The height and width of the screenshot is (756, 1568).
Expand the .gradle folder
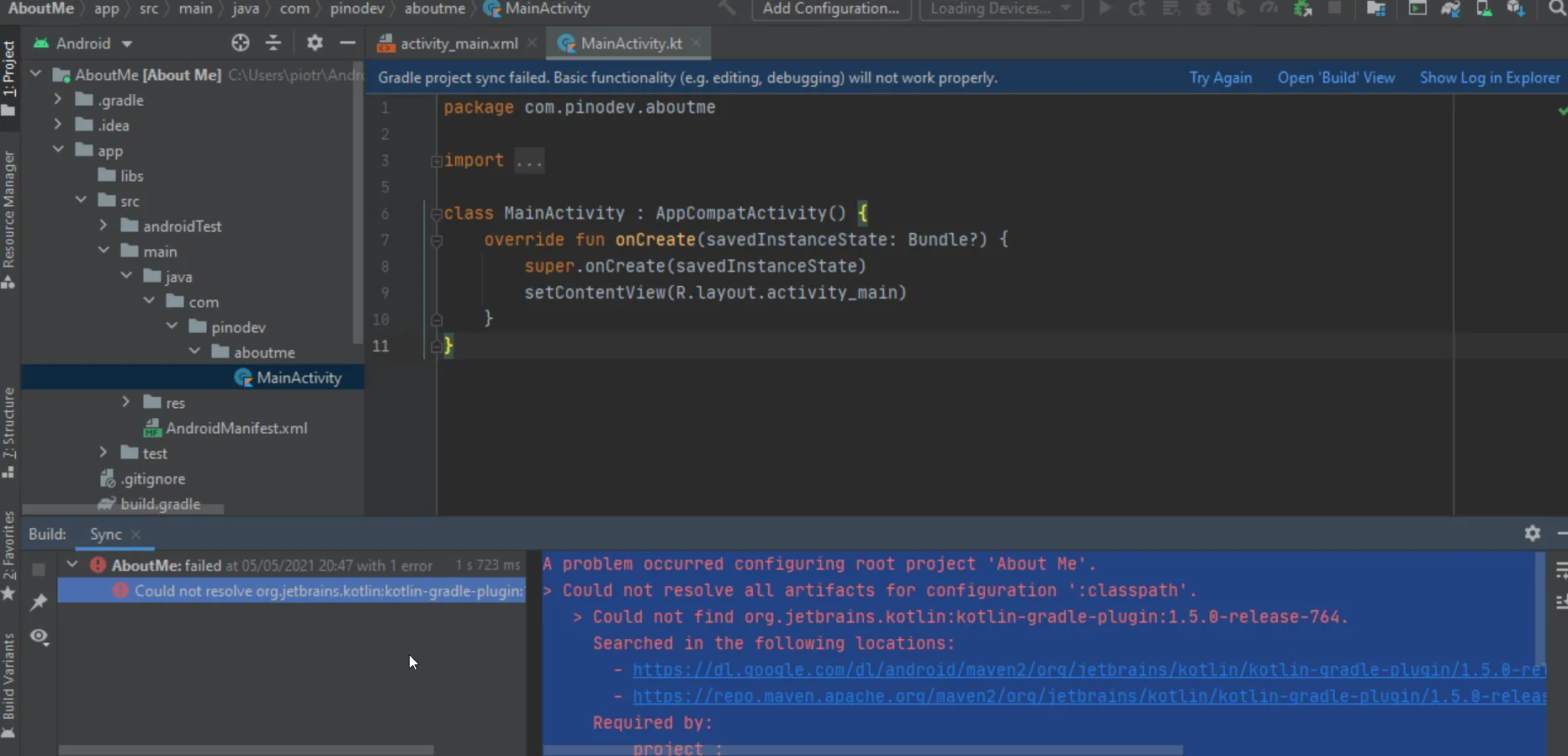pyautogui.click(x=57, y=99)
